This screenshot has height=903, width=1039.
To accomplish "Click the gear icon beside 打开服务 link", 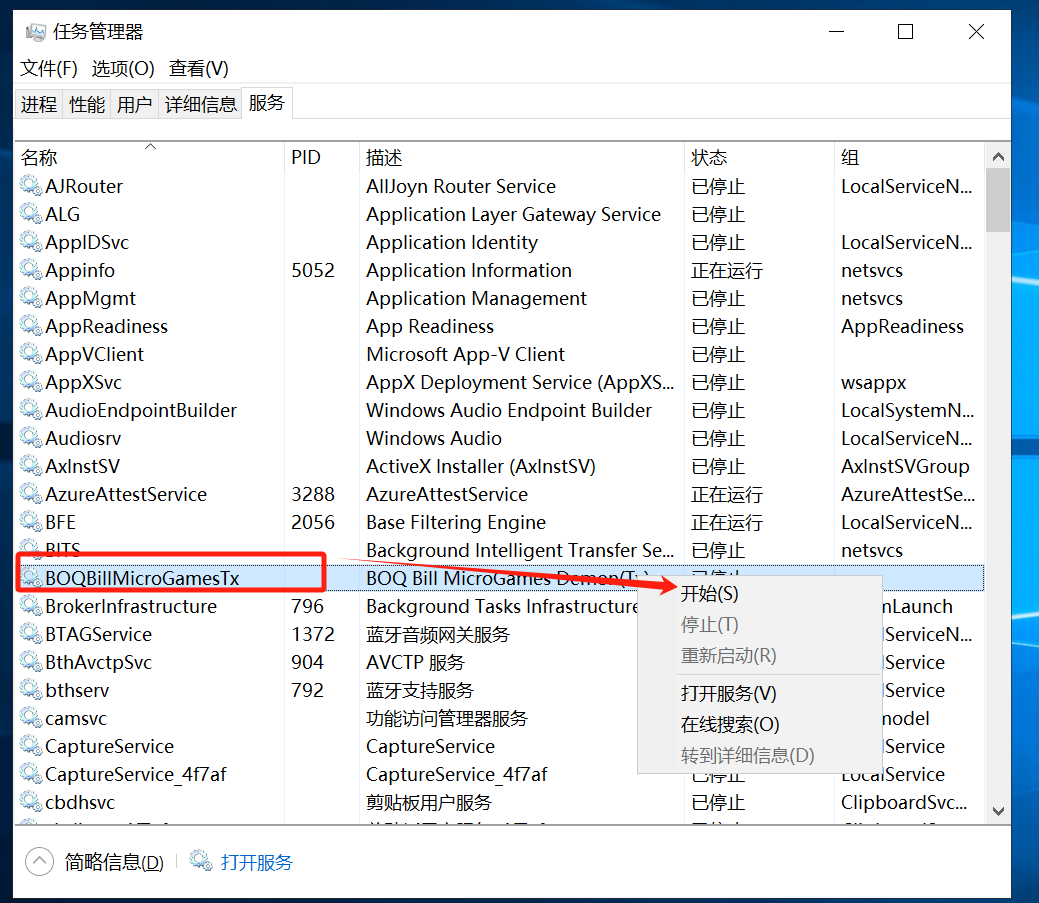I will [x=201, y=862].
